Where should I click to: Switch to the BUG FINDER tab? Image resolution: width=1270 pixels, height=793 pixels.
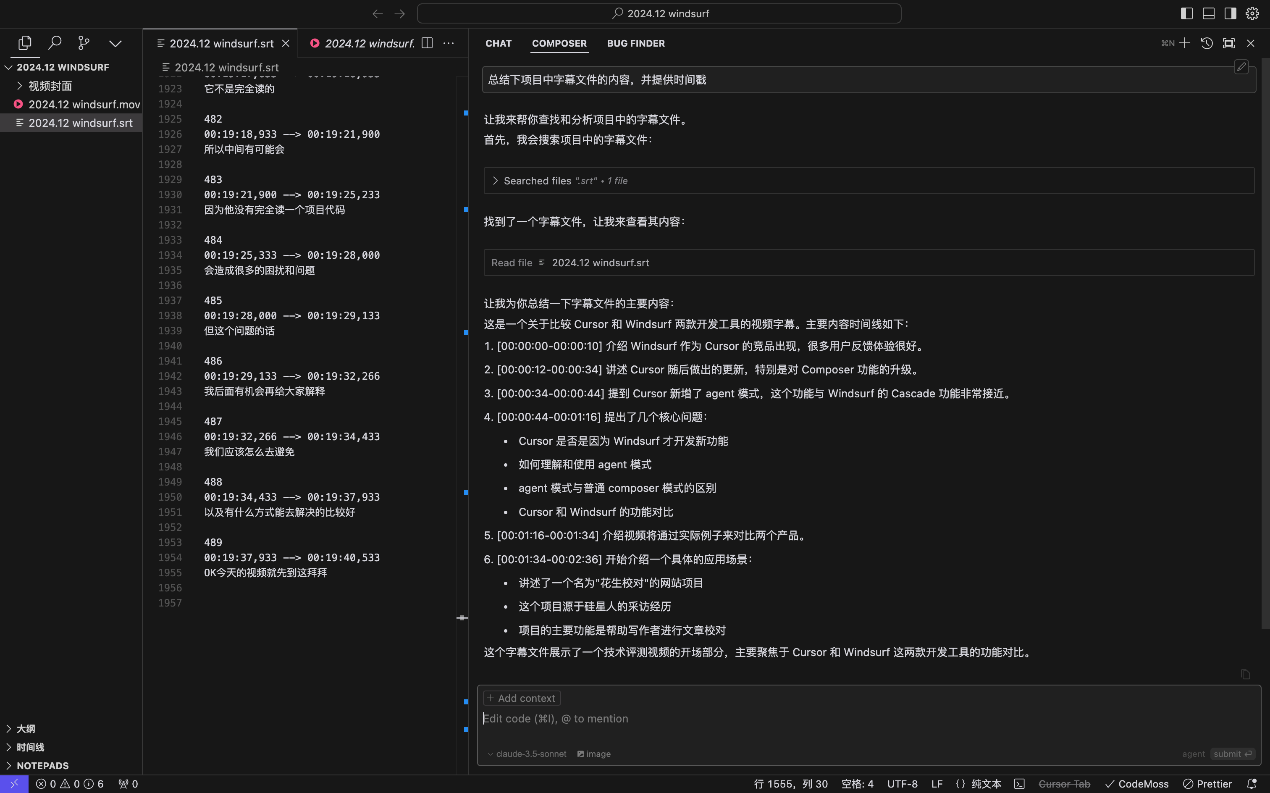[635, 44]
